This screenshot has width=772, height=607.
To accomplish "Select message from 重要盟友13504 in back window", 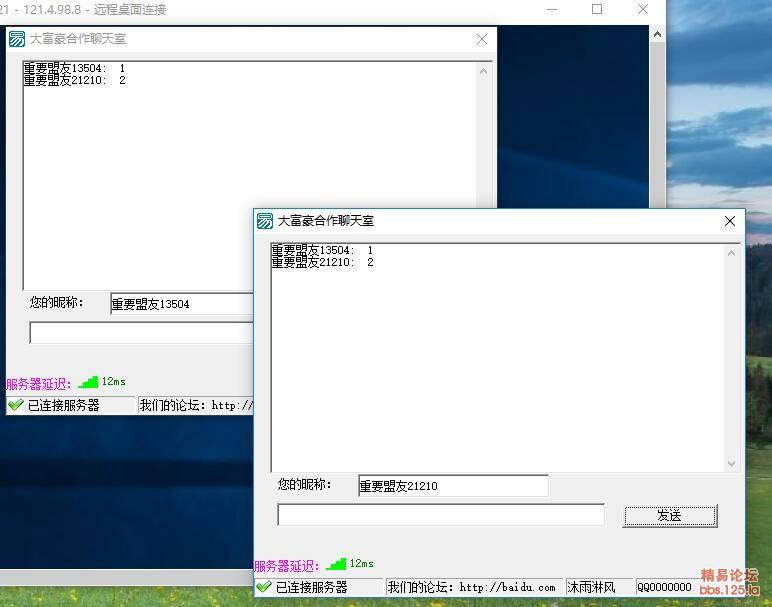I will click(74, 68).
